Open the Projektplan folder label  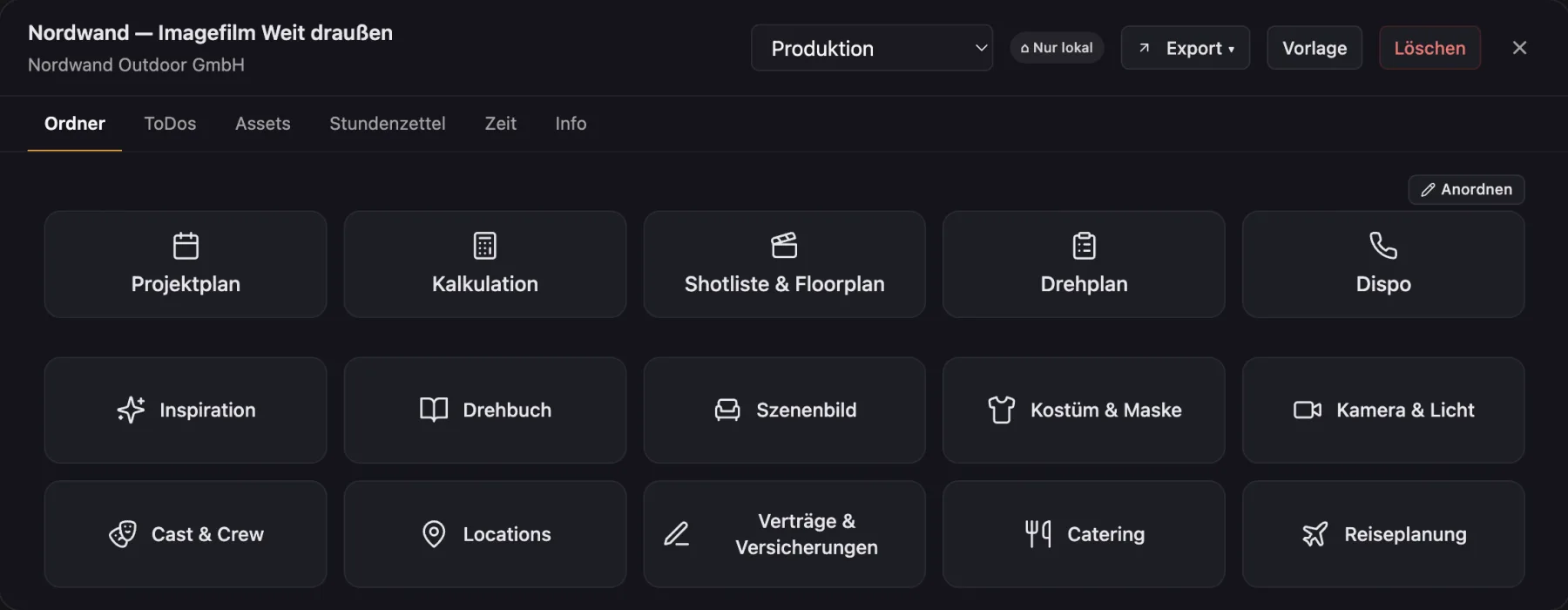[x=186, y=284]
